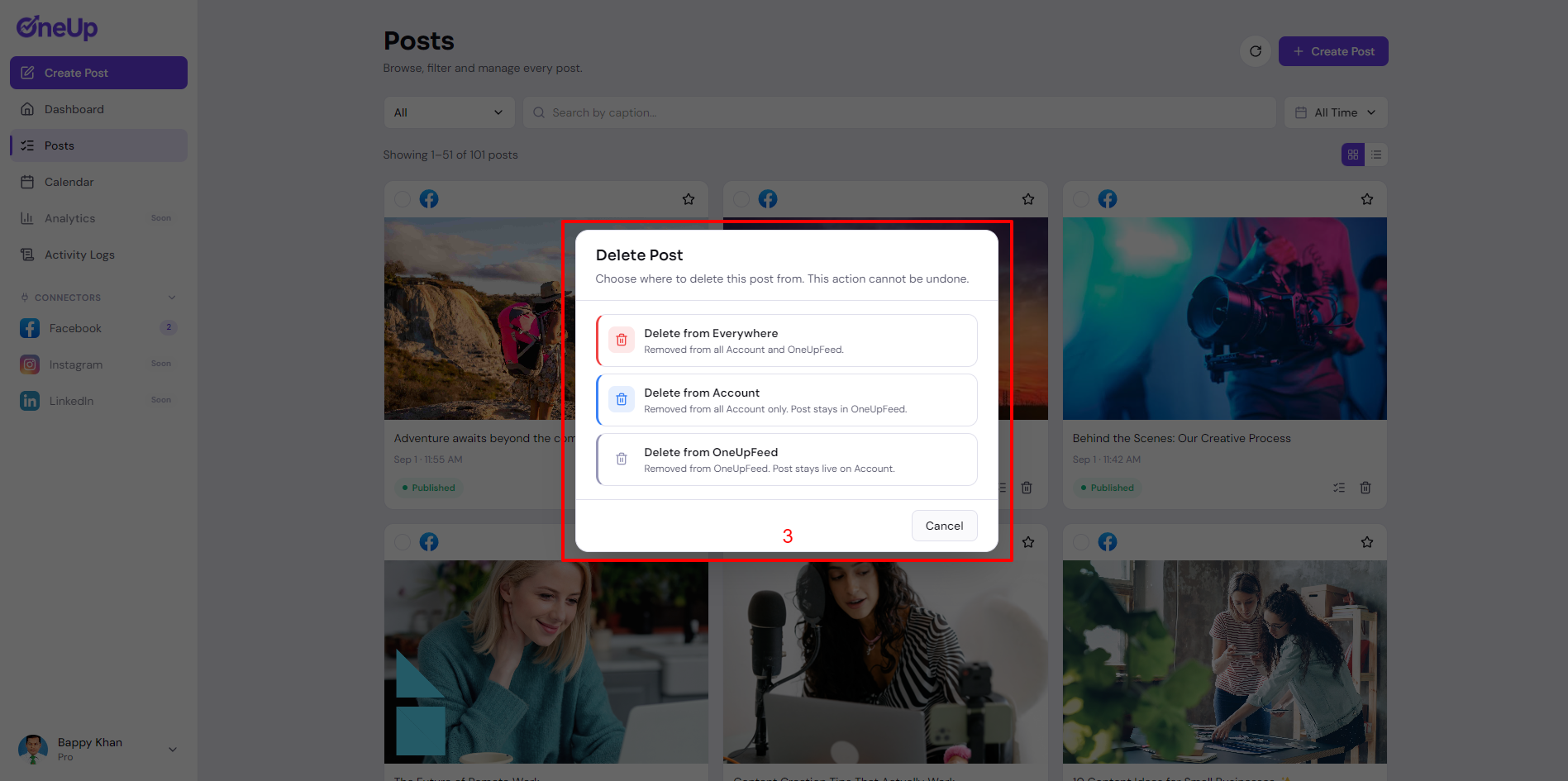Switch to grid view
The image size is (1568, 781).
(x=1353, y=155)
